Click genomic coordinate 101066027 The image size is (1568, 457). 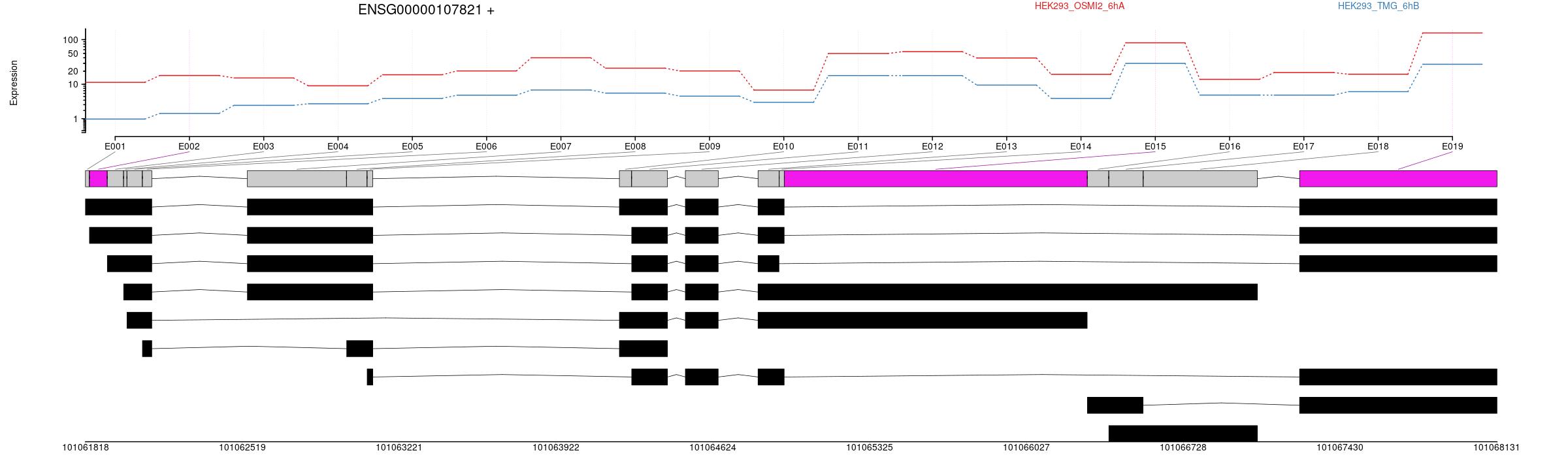click(1026, 448)
